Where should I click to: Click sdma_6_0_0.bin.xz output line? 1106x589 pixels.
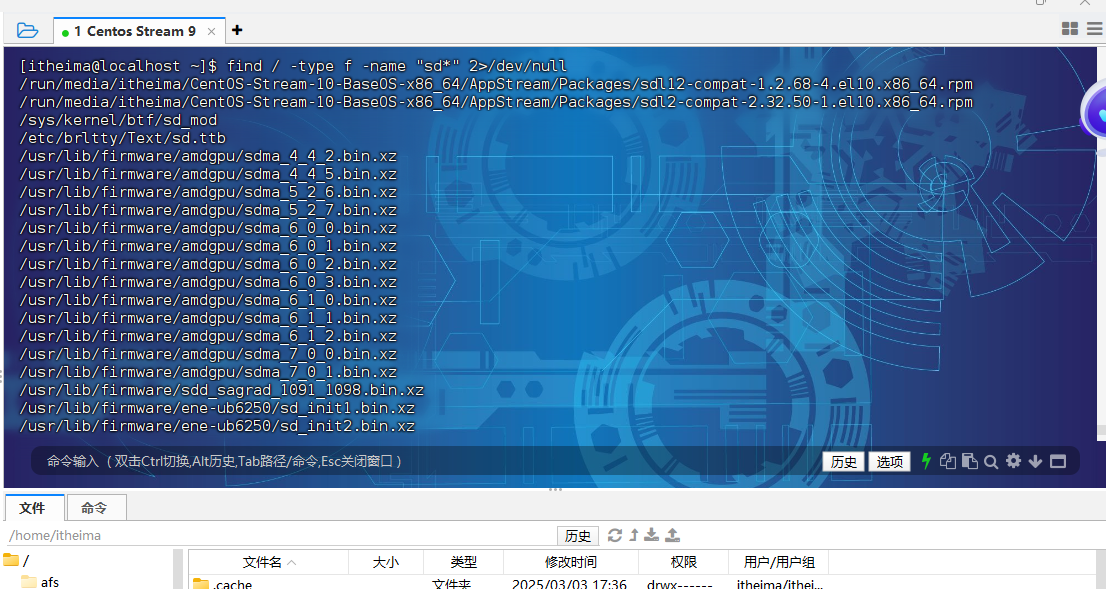[x=208, y=228]
